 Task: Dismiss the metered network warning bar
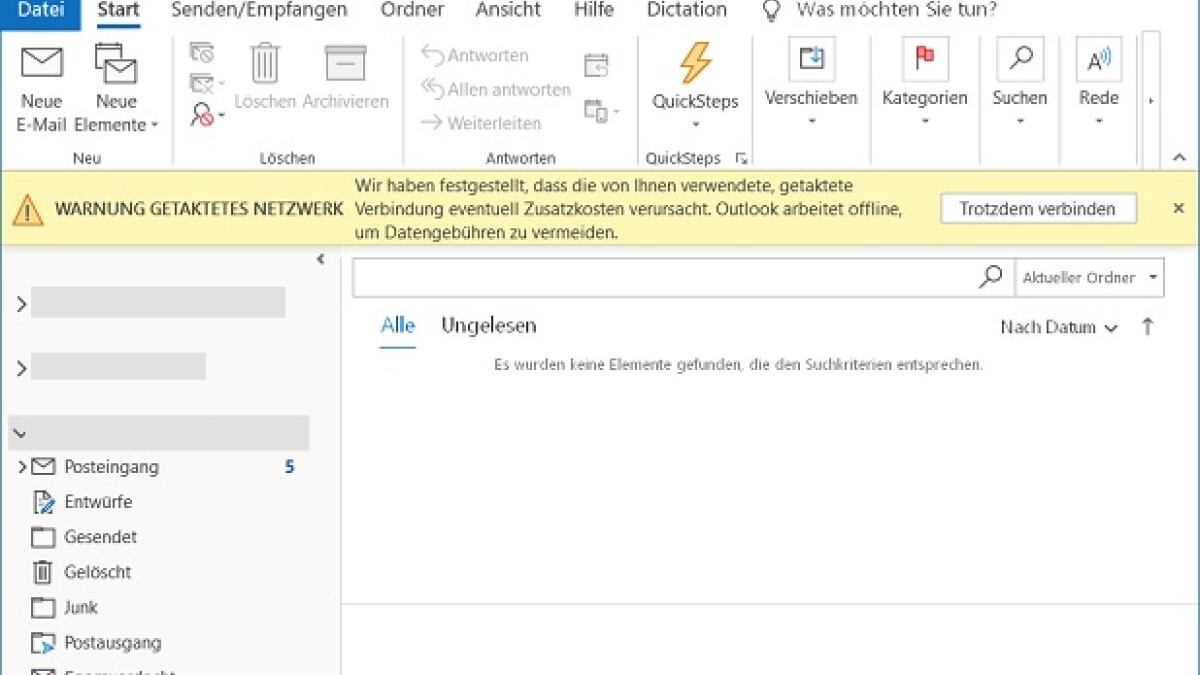click(1178, 208)
